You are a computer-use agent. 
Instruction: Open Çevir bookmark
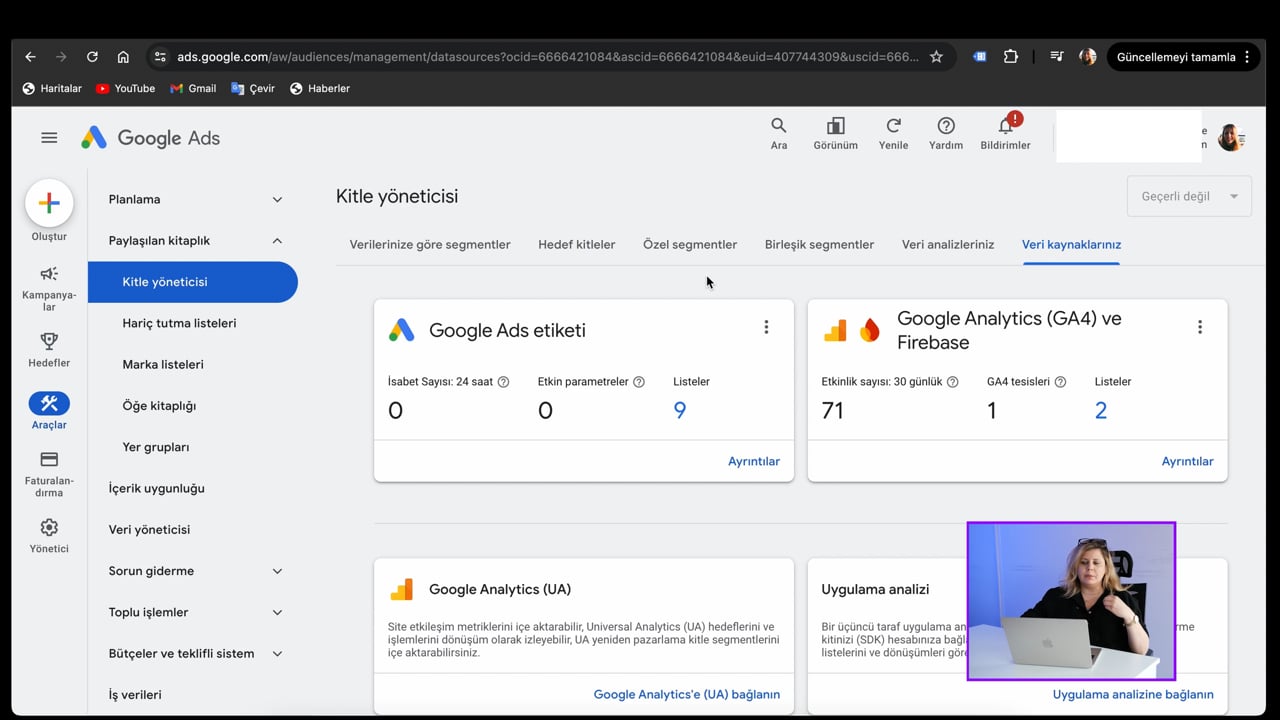pyautogui.click(x=252, y=88)
